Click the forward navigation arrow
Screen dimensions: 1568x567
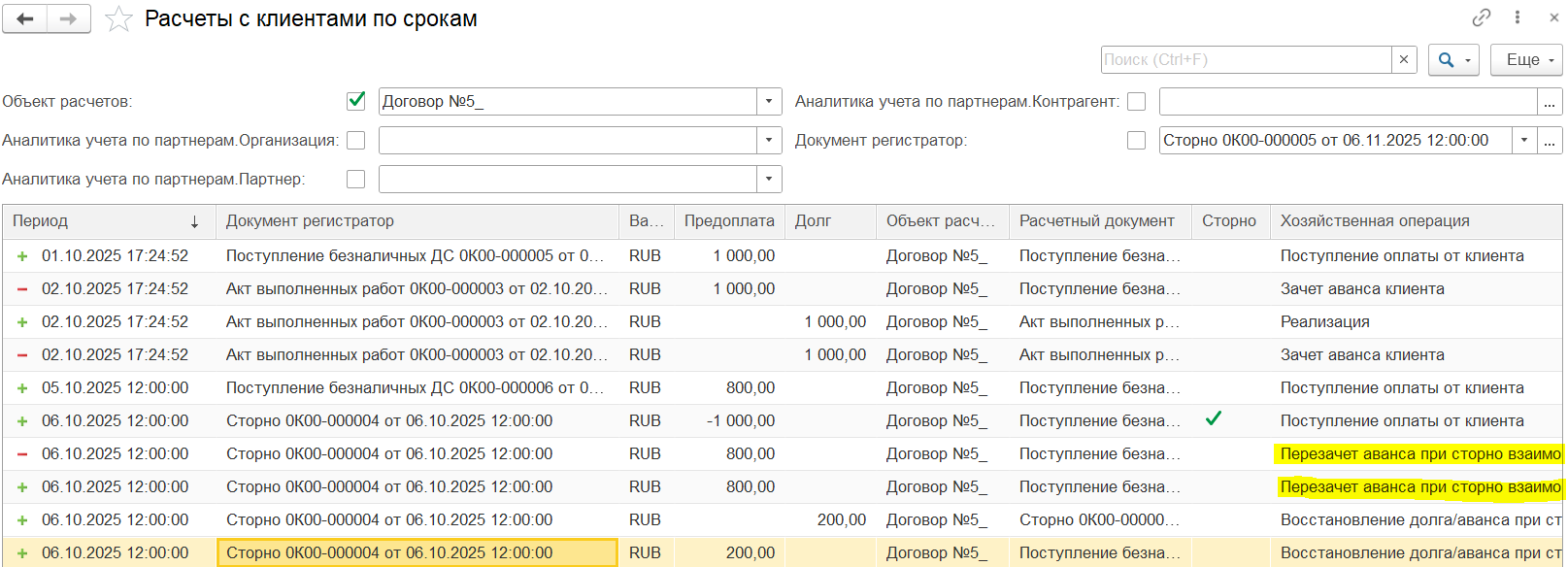click(68, 19)
